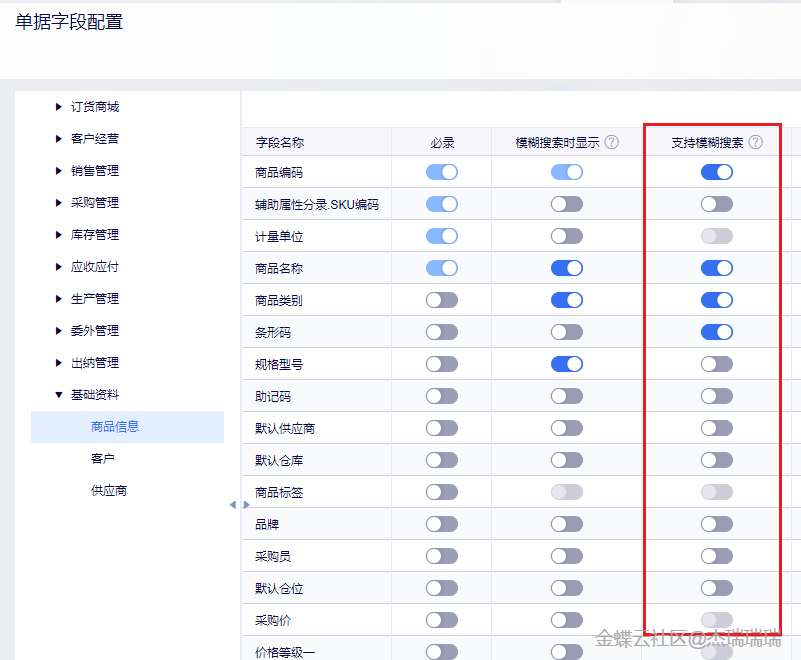Viewport: 801px width, 660px height.
Task: Click the 计量单位 field name
Action: coord(279,237)
